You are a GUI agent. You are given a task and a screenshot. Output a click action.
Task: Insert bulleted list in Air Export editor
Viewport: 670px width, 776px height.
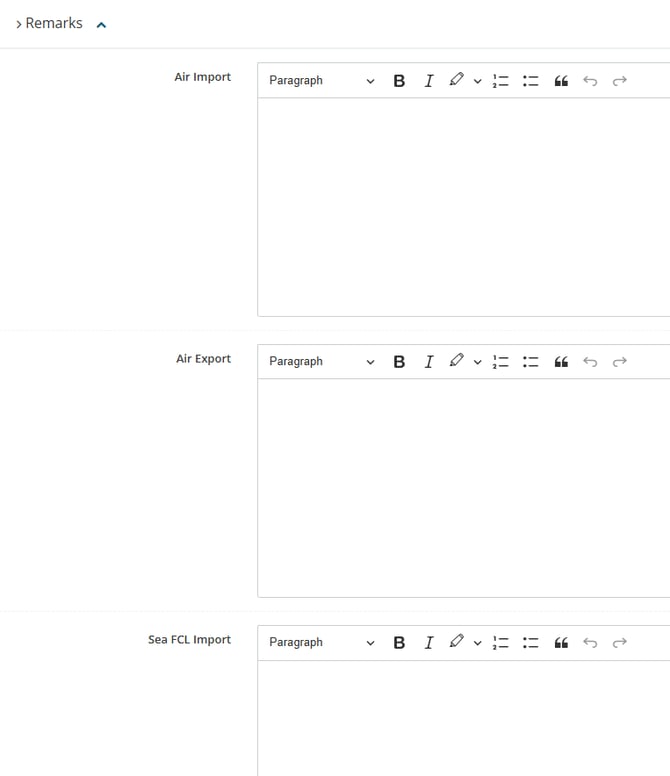point(531,362)
